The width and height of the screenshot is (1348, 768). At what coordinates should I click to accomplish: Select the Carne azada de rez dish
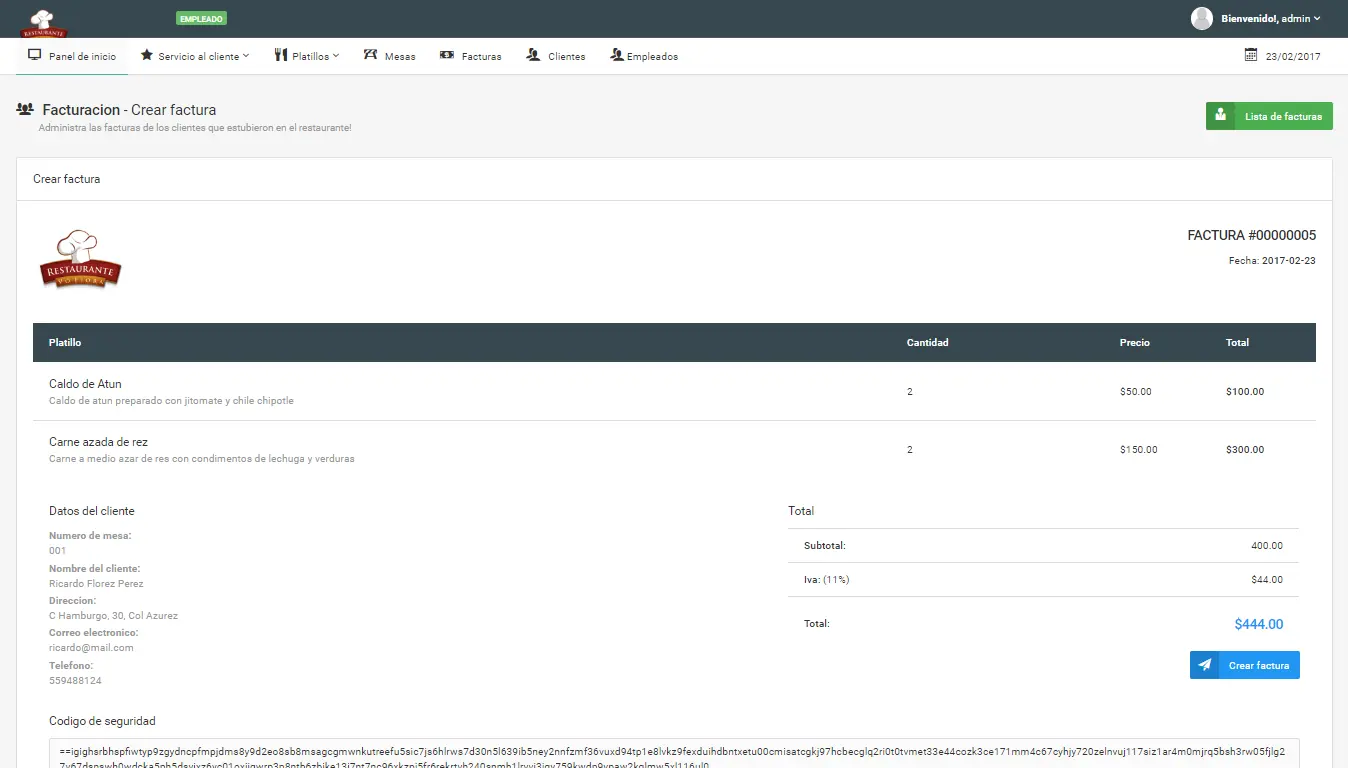click(x=98, y=442)
